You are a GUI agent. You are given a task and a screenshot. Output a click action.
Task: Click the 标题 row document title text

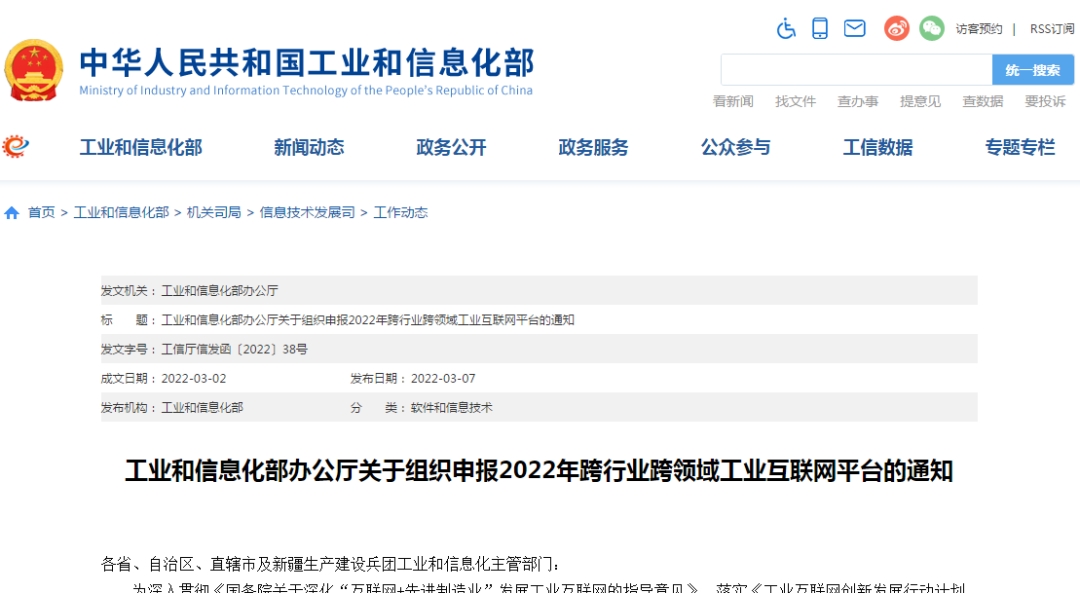tap(368, 320)
